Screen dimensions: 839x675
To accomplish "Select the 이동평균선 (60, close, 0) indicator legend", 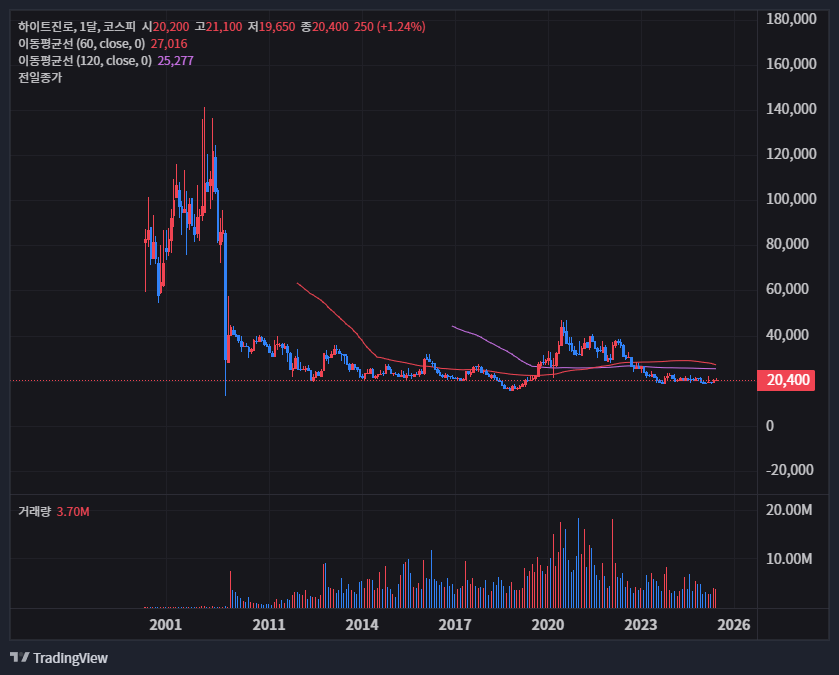I will click(x=81, y=44).
